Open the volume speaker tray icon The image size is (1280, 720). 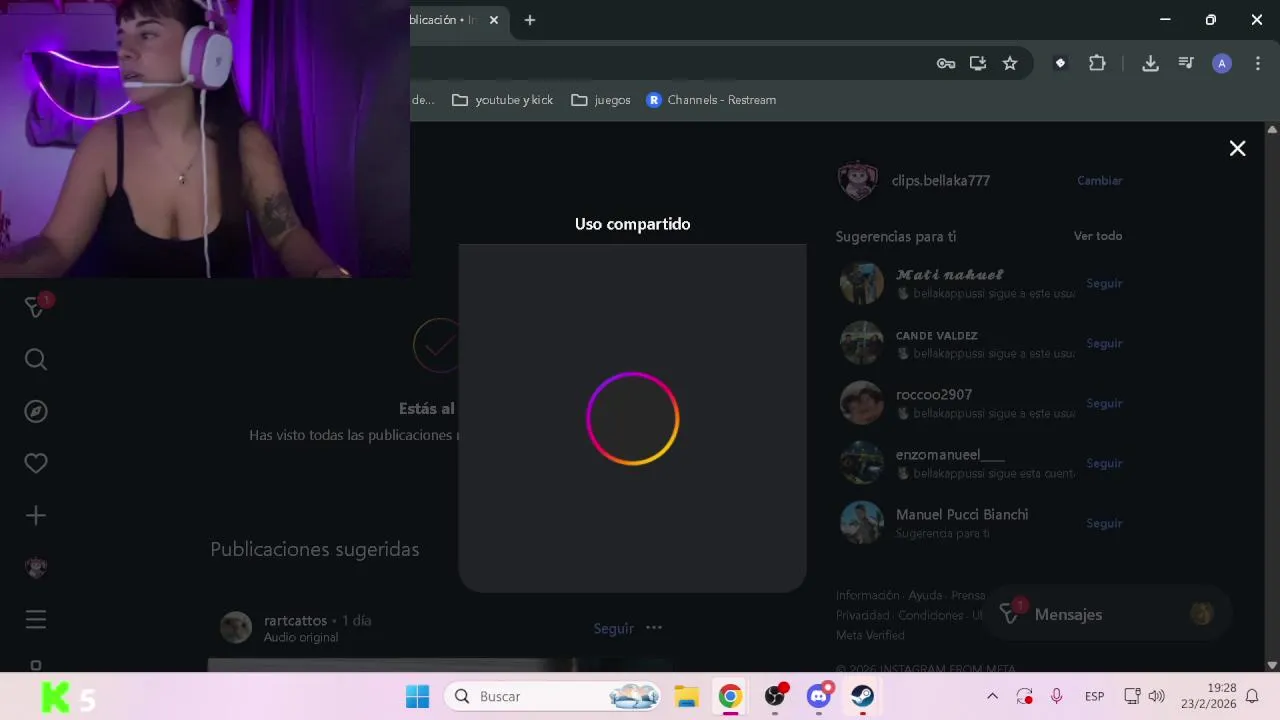tap(1157, 696)
